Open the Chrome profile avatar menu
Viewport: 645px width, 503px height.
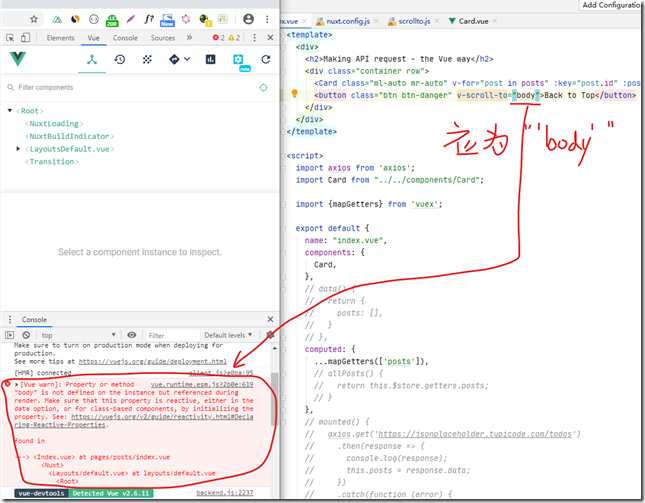point(248,19)
